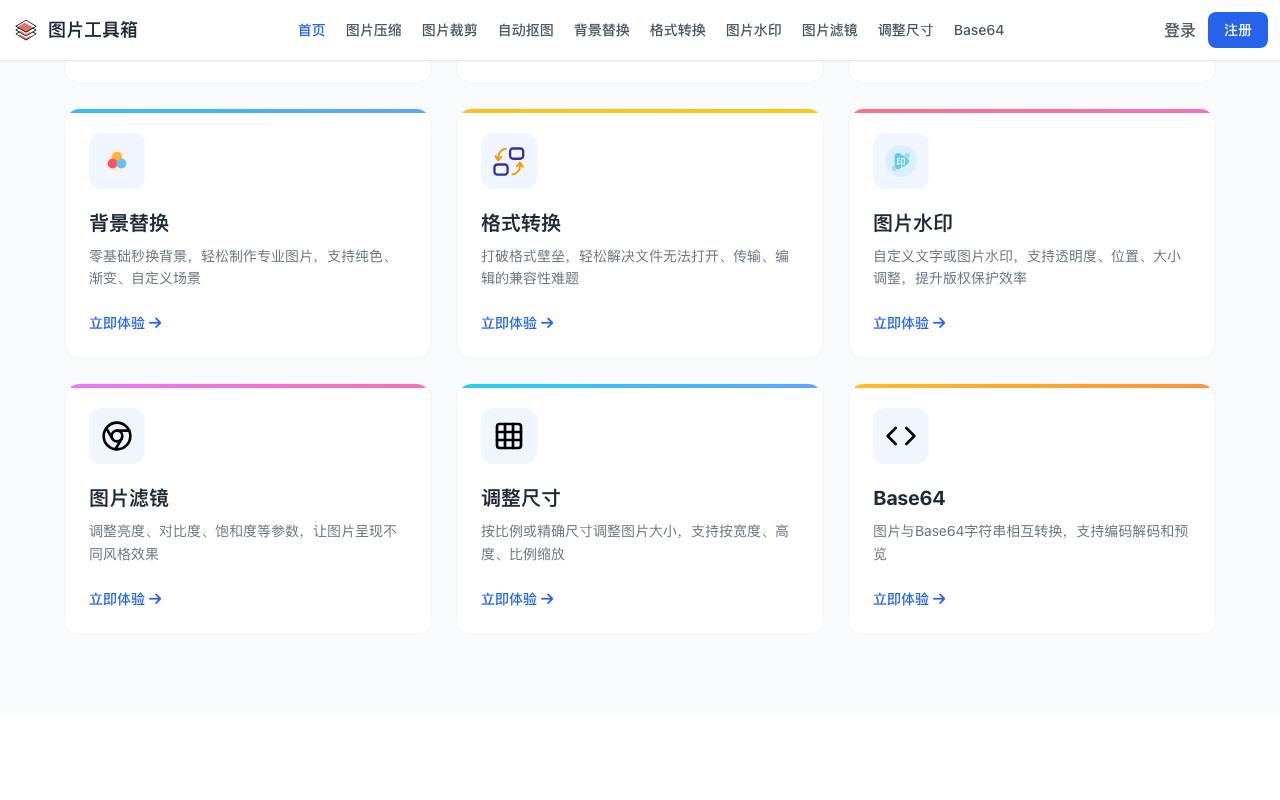Click the 格式转换 swap arrows icon
Screen dimensions: 1280x800
tap(509, 161)
